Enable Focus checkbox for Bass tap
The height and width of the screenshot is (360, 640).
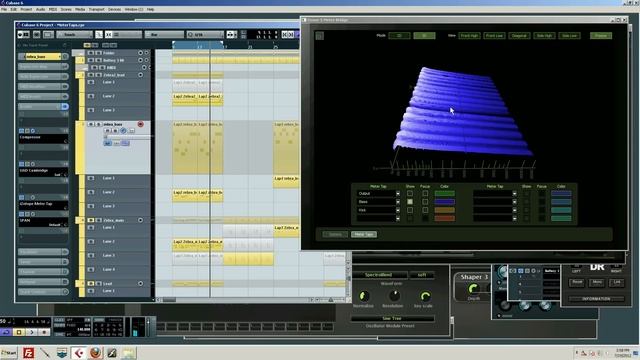pyautogui.click(x=425, y=202)
